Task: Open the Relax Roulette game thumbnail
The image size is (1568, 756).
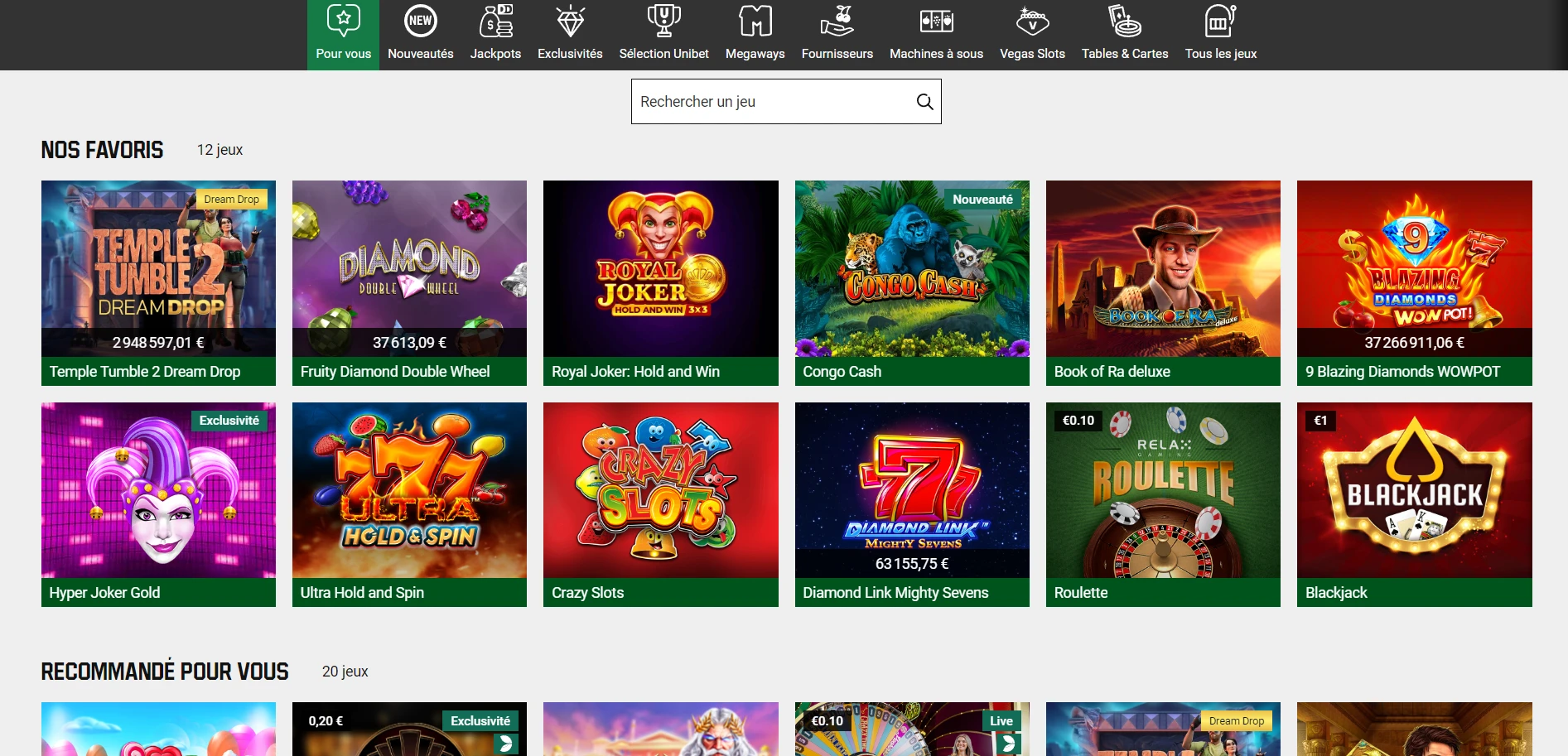Action: tap(1163, 490)
